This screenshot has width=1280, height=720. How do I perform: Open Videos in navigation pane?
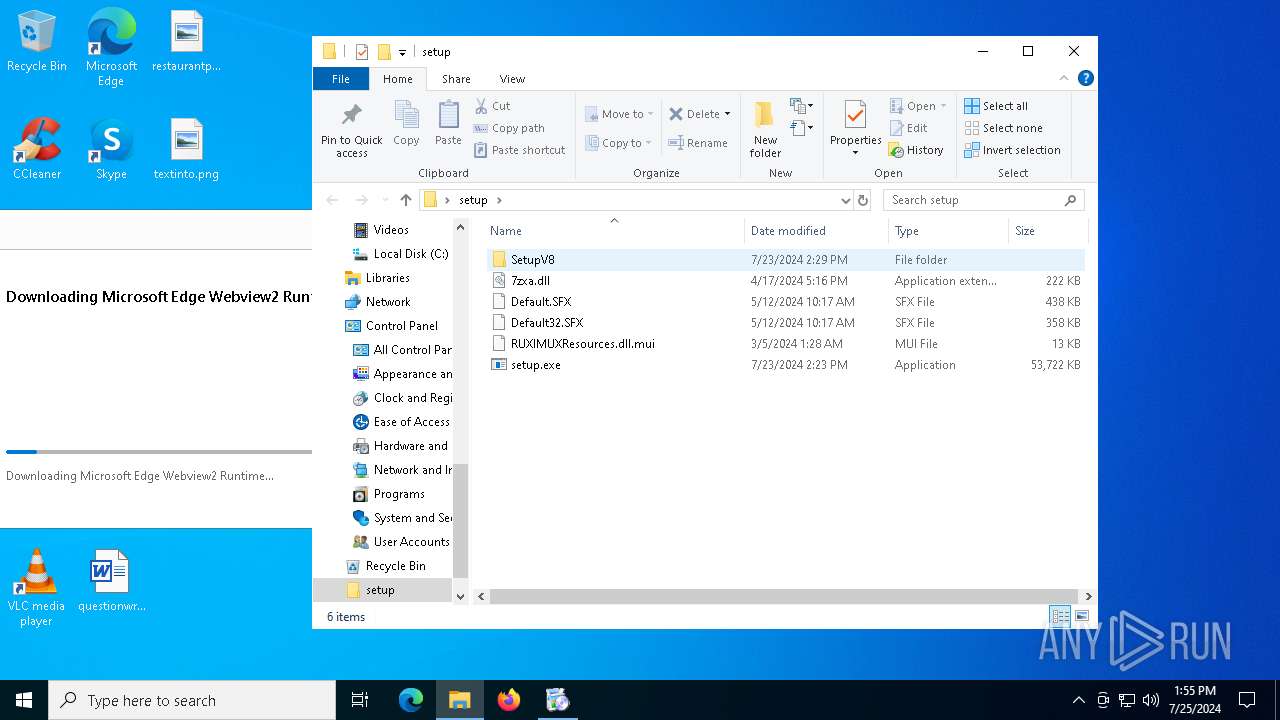tap(391, 230)
